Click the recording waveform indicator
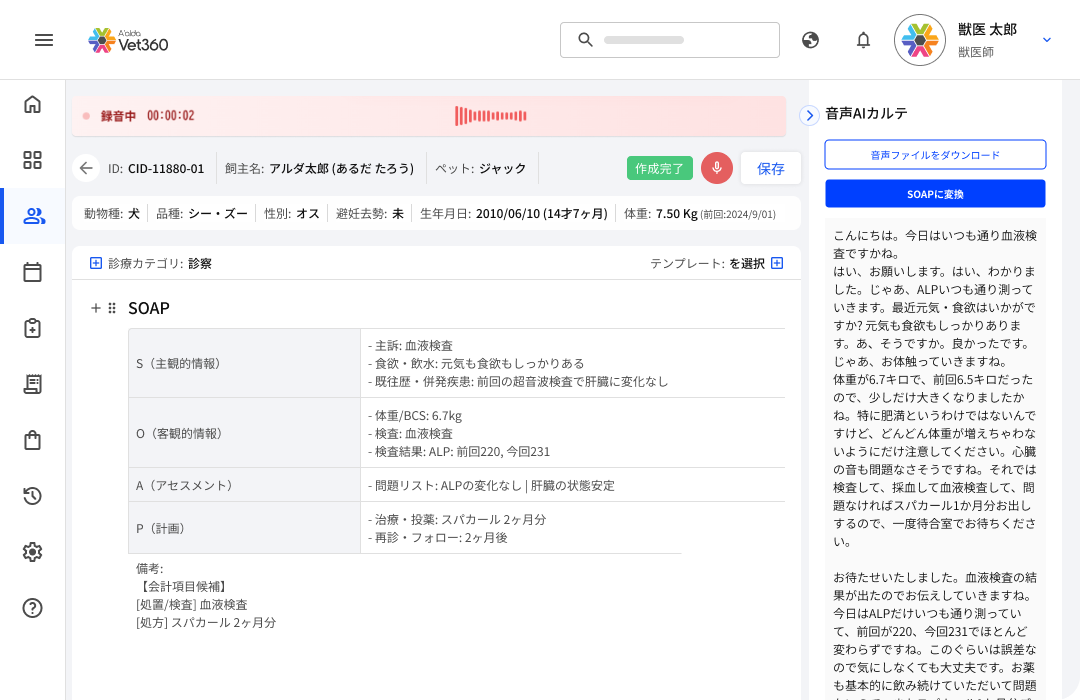The width and height of the screenshot is (1080, 700). coord(490,116)
